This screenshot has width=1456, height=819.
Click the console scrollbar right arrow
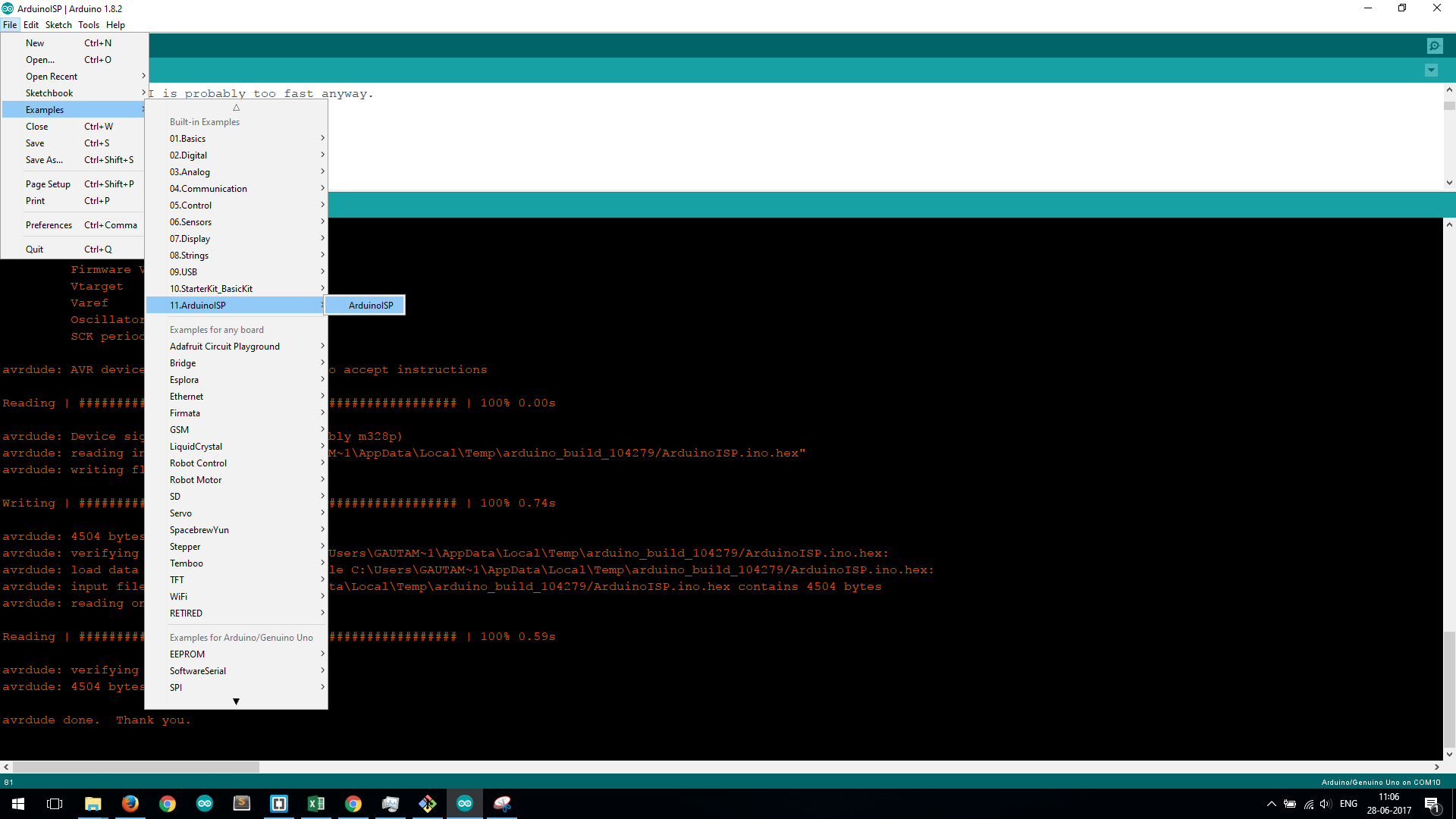click(1436, 767)
